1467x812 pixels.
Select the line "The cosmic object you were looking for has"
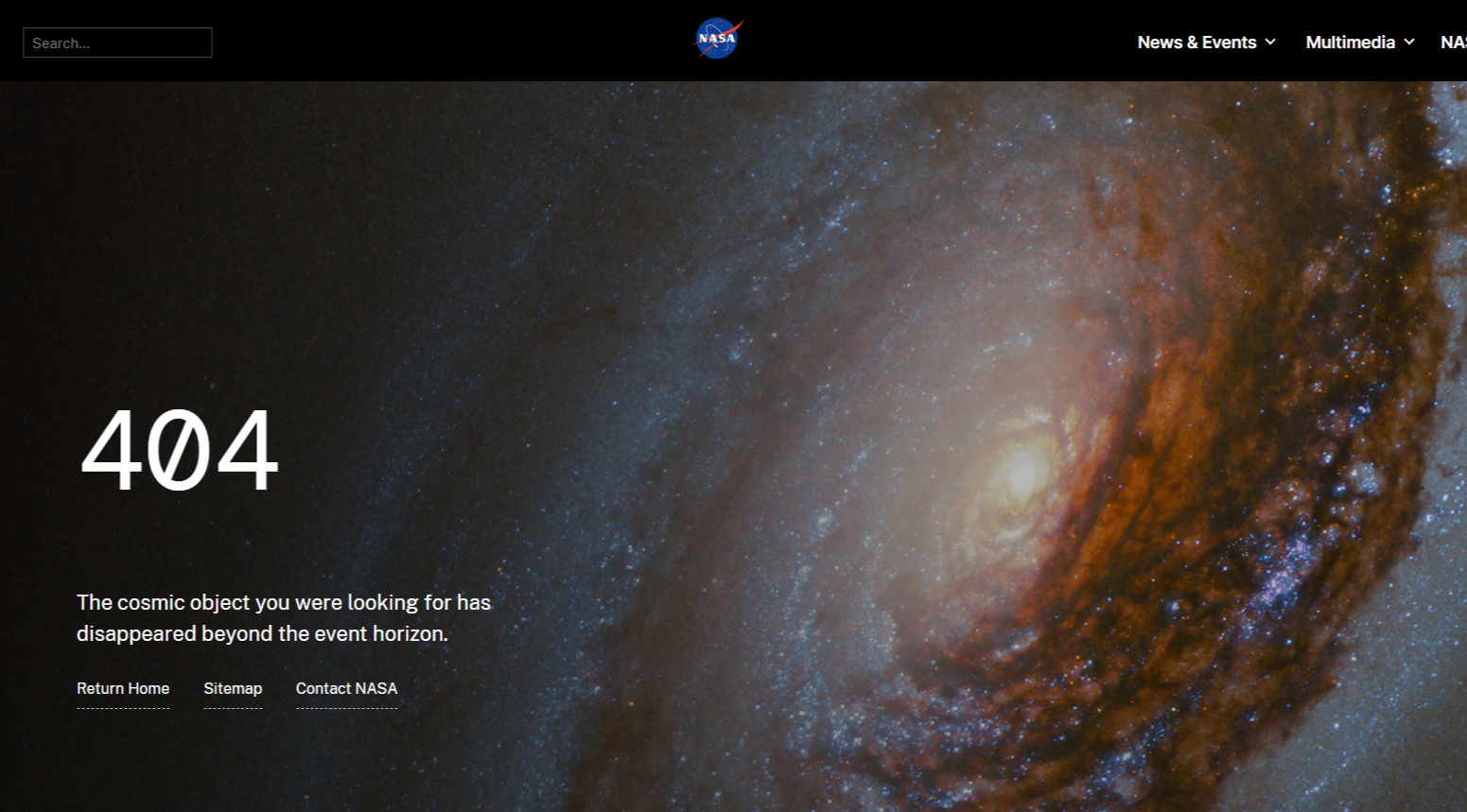(284, 602)
